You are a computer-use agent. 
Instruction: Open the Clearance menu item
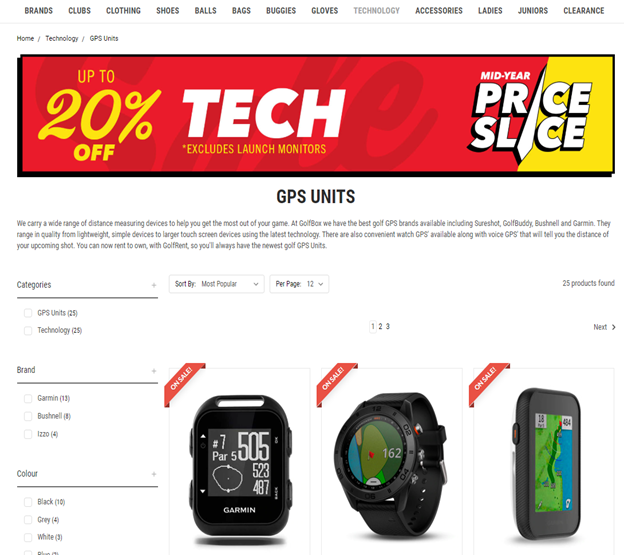(x=583, y=11)
